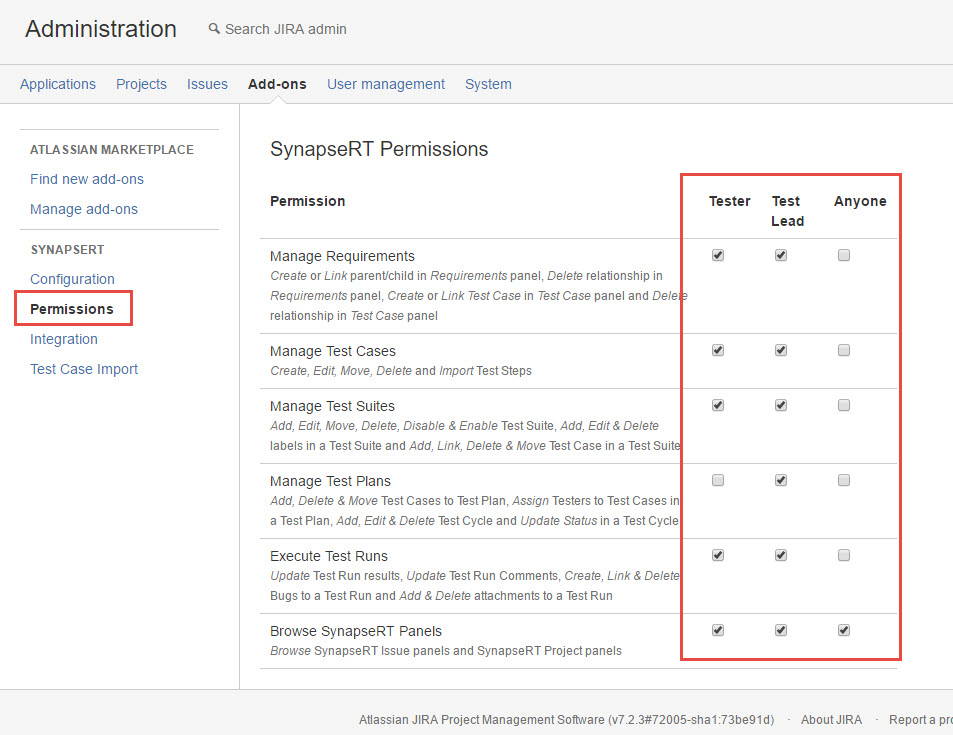Open the Applications tab
Viewport: 953px width, 735px height.
coord(58,84)
